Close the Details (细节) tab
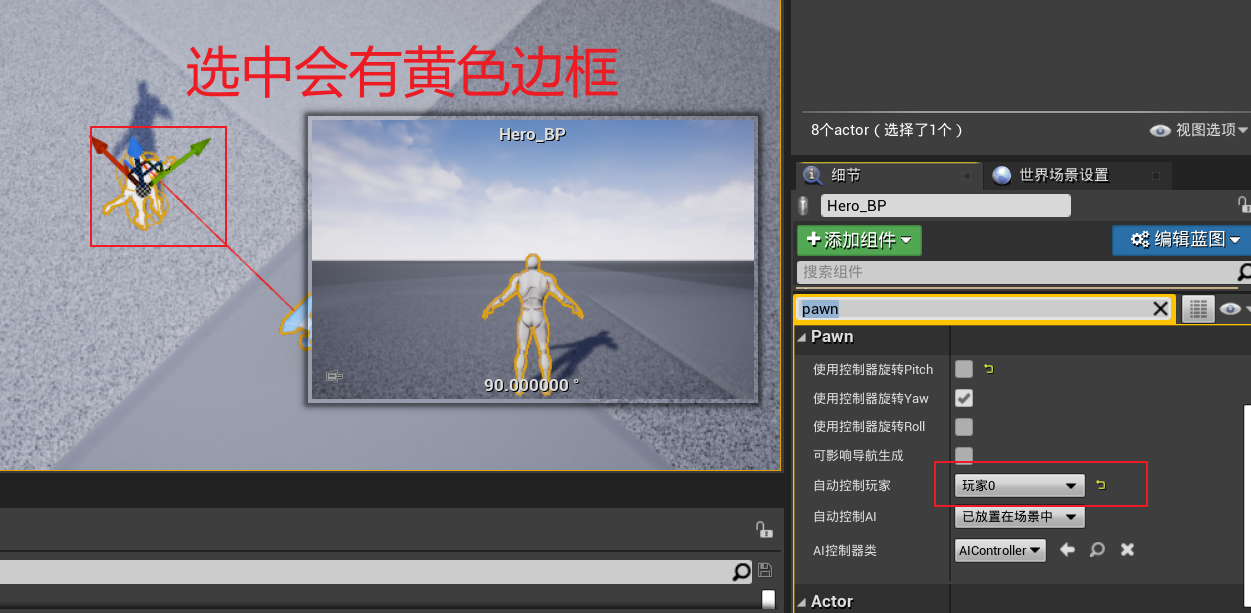The height and width of the screenshot is (613, 1251). (966, 175)
